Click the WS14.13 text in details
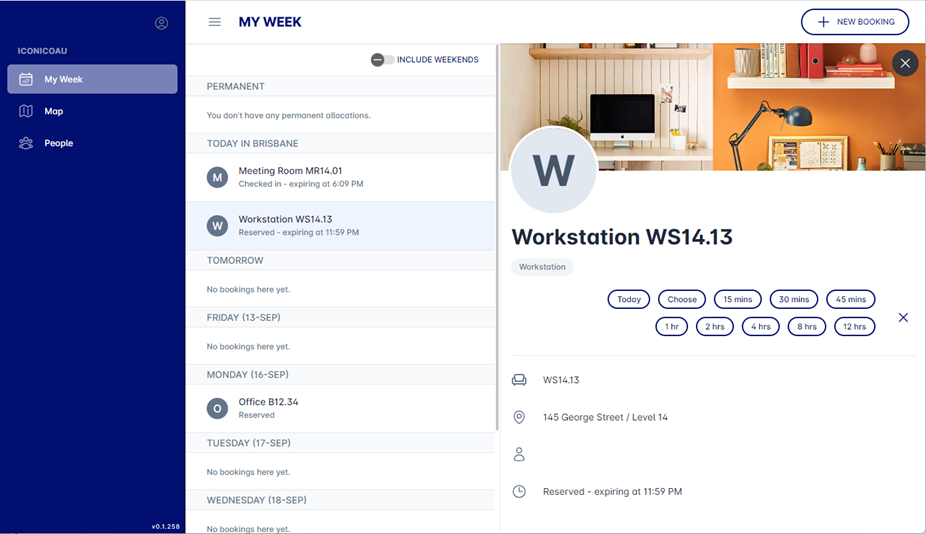This screenshot has width=926, height=534. pyautogui.click(x=561, y=380)
